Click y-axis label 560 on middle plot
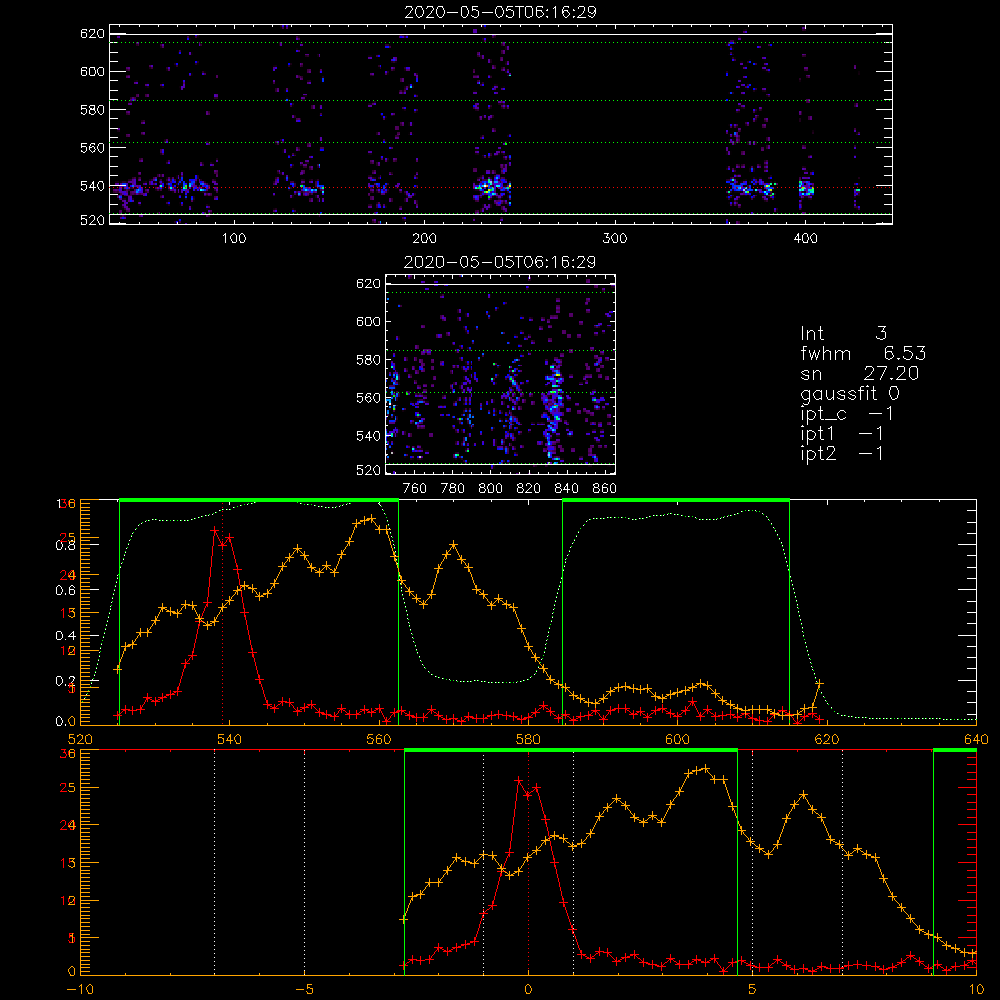 pyautogui.click(x=368, y=398)
